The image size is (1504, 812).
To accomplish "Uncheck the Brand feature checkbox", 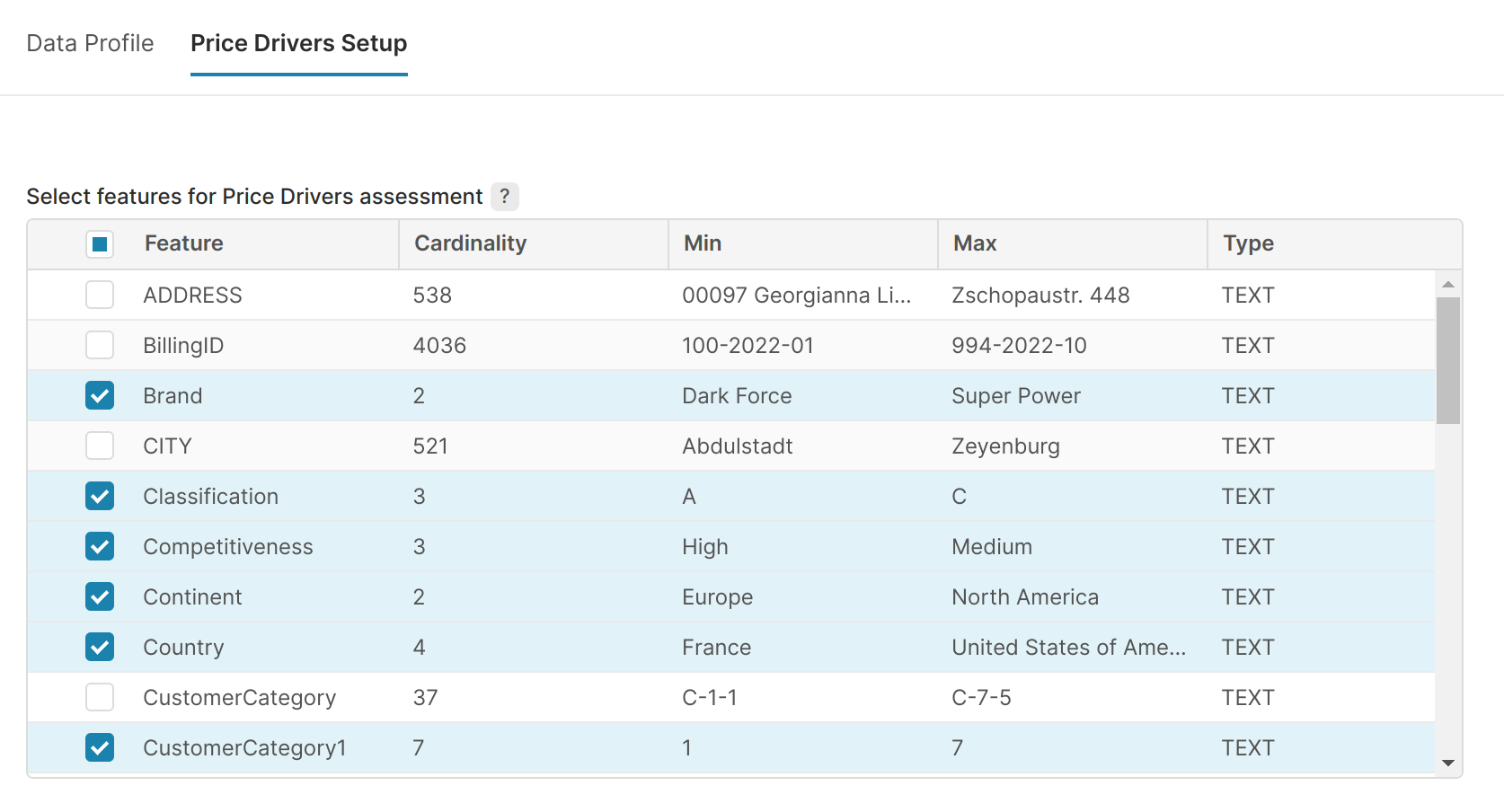I will (x=100, y=395).
